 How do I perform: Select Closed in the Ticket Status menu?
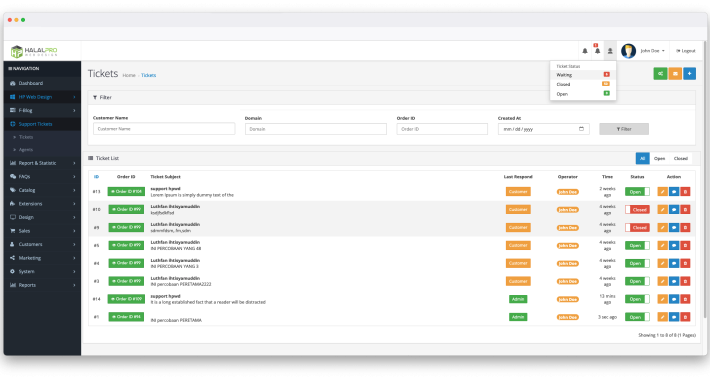(x=583, y=84)
